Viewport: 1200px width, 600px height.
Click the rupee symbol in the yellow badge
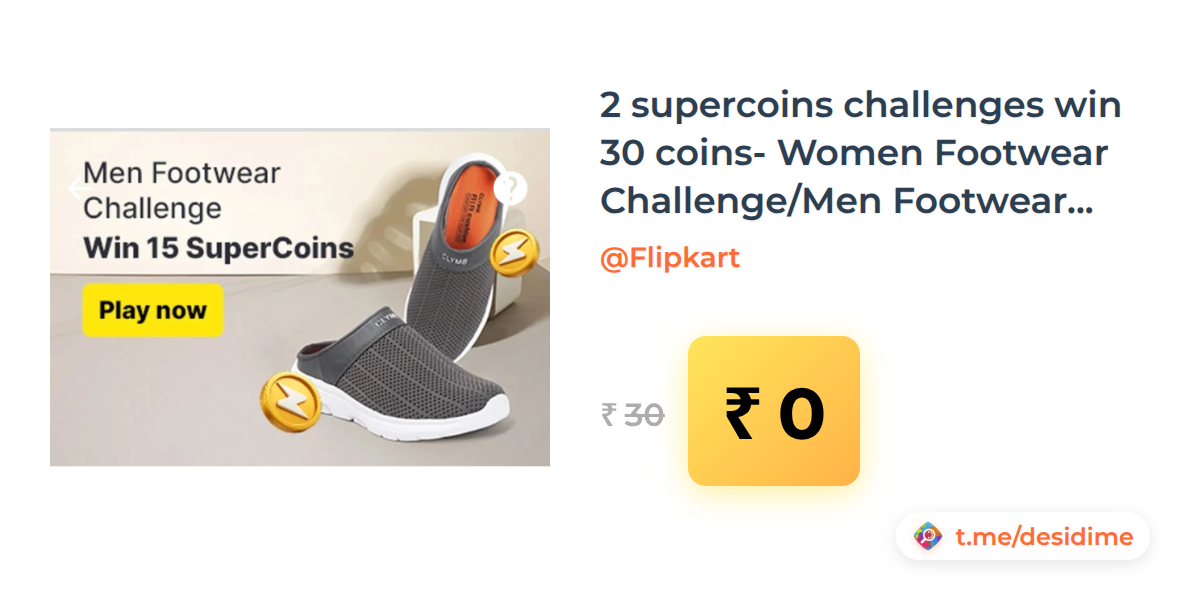(x=741, y=414)
